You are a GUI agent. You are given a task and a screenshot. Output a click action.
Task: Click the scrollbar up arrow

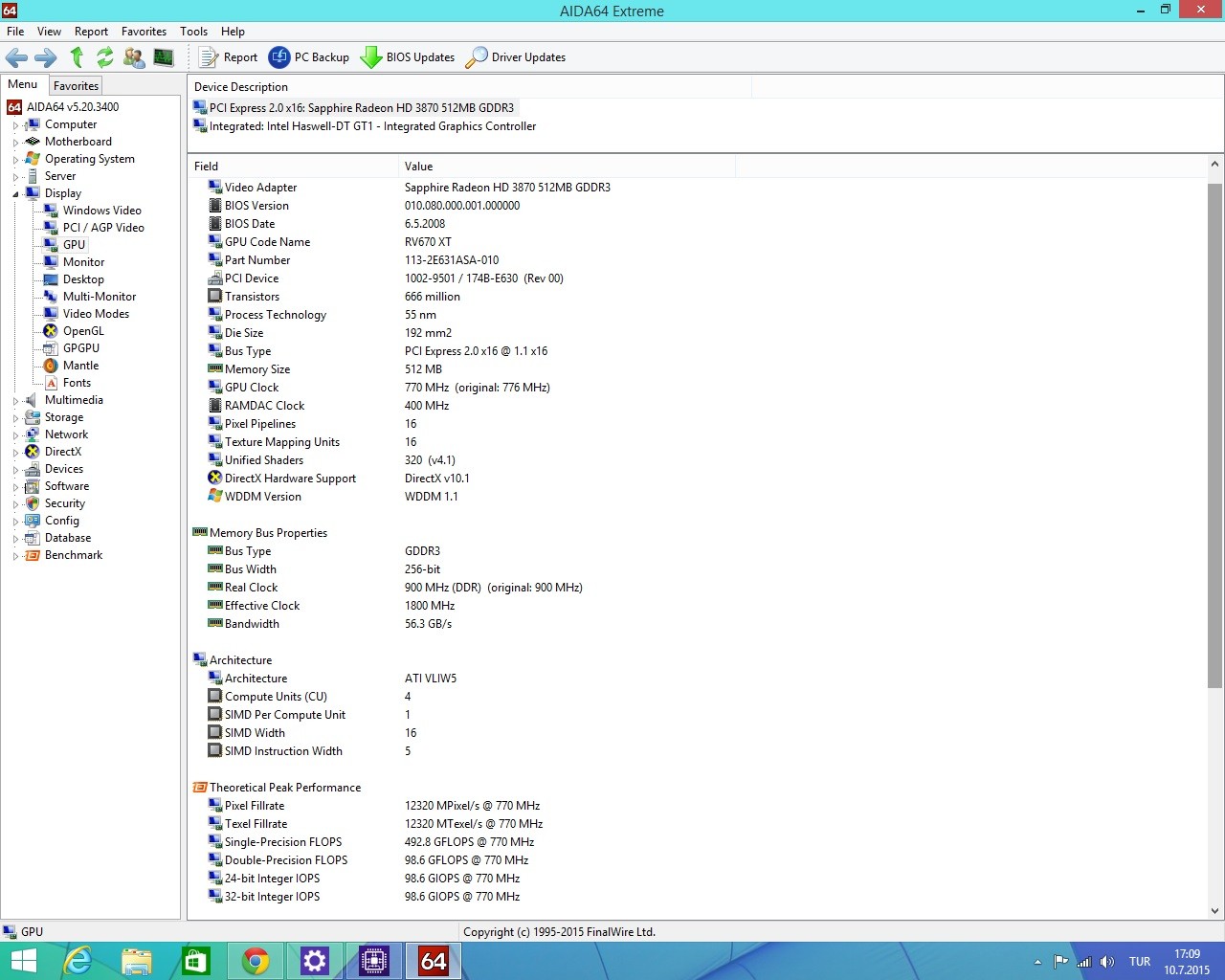[1214, 165]
